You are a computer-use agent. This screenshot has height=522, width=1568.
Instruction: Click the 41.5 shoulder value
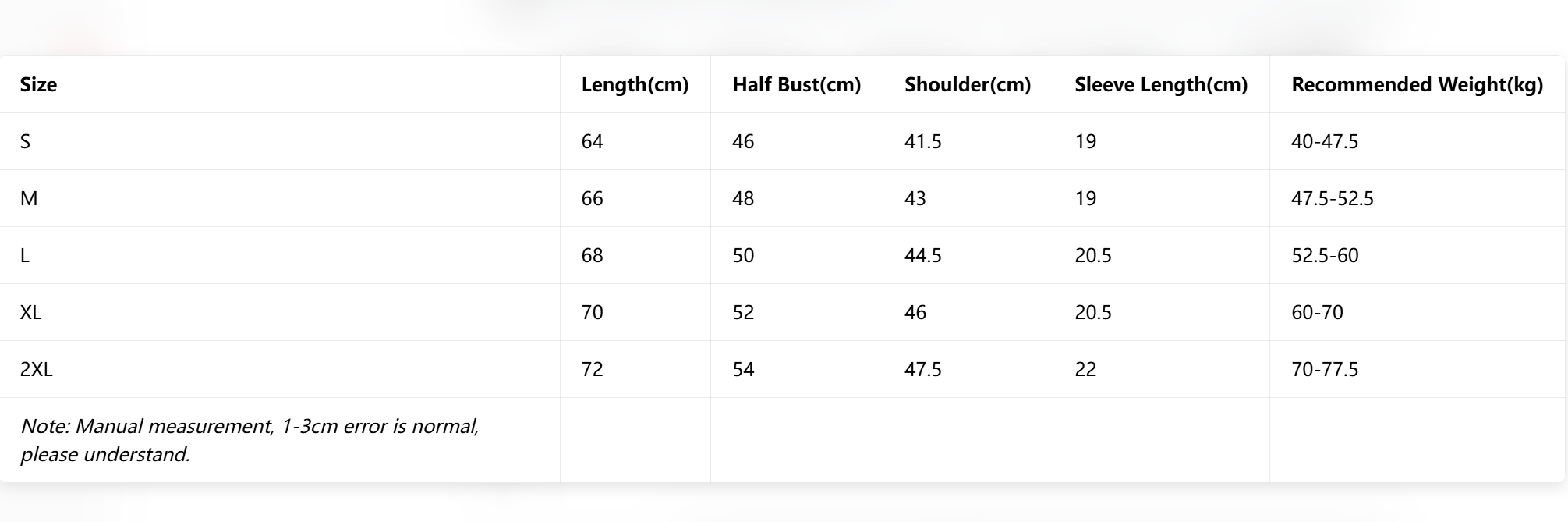point(922,141)
